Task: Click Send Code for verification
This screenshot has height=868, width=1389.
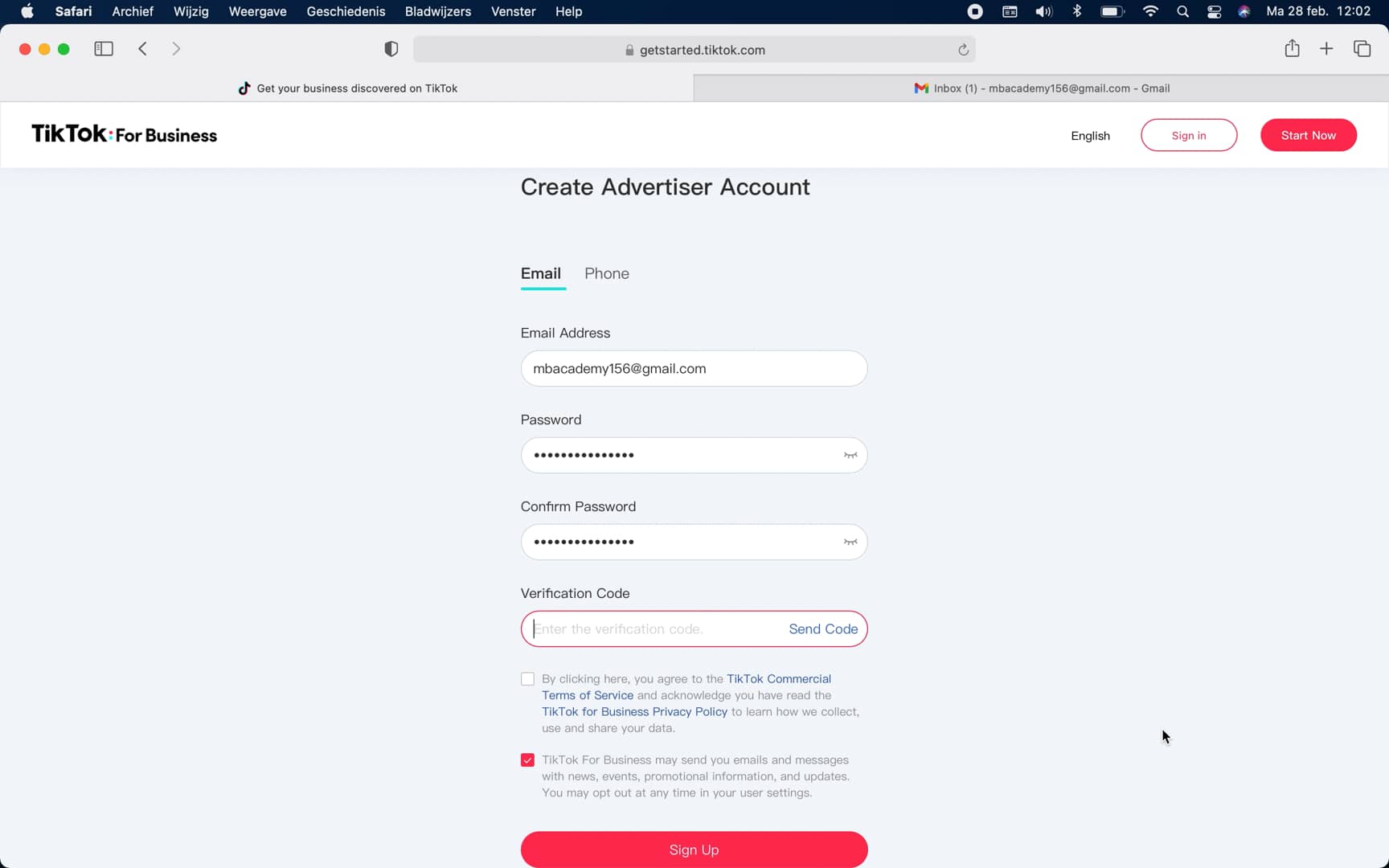Action: click(x=823, y=629)
